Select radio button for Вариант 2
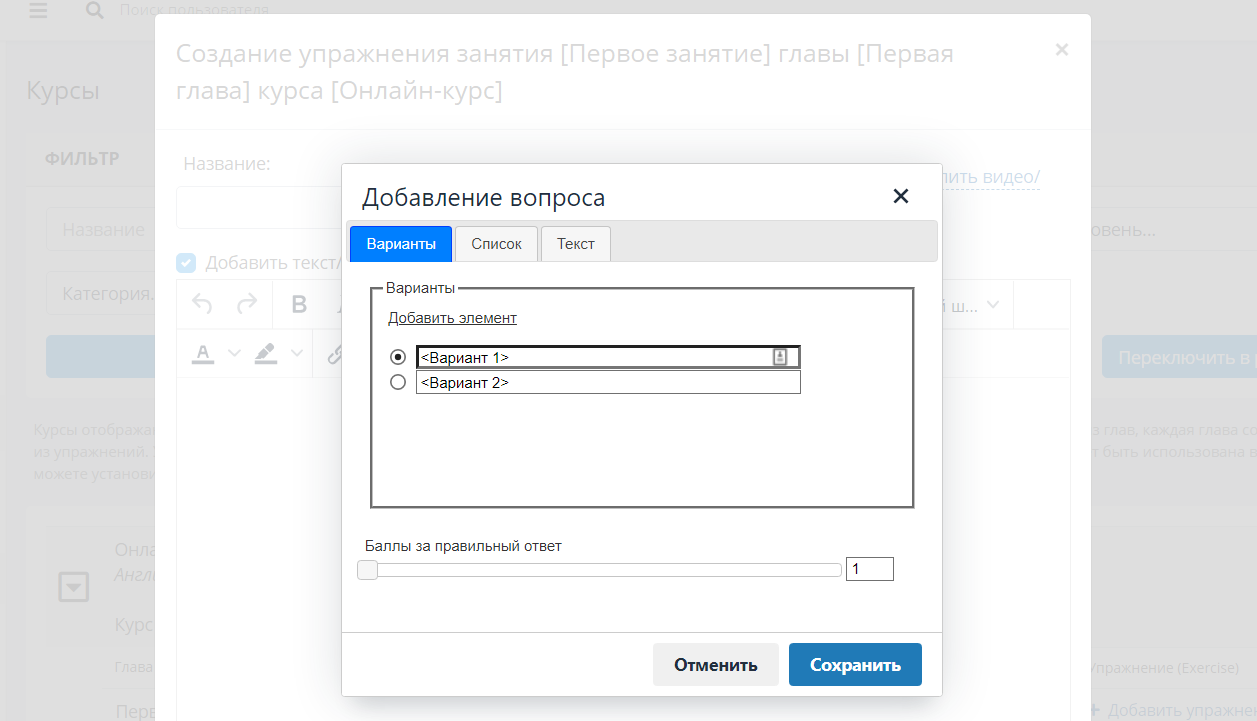1257x721 pixels. (398, 382)
